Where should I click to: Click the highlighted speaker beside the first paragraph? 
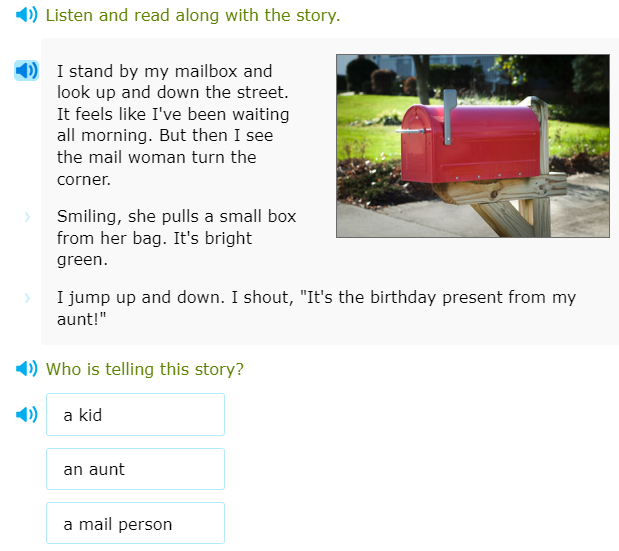[27, 70]
